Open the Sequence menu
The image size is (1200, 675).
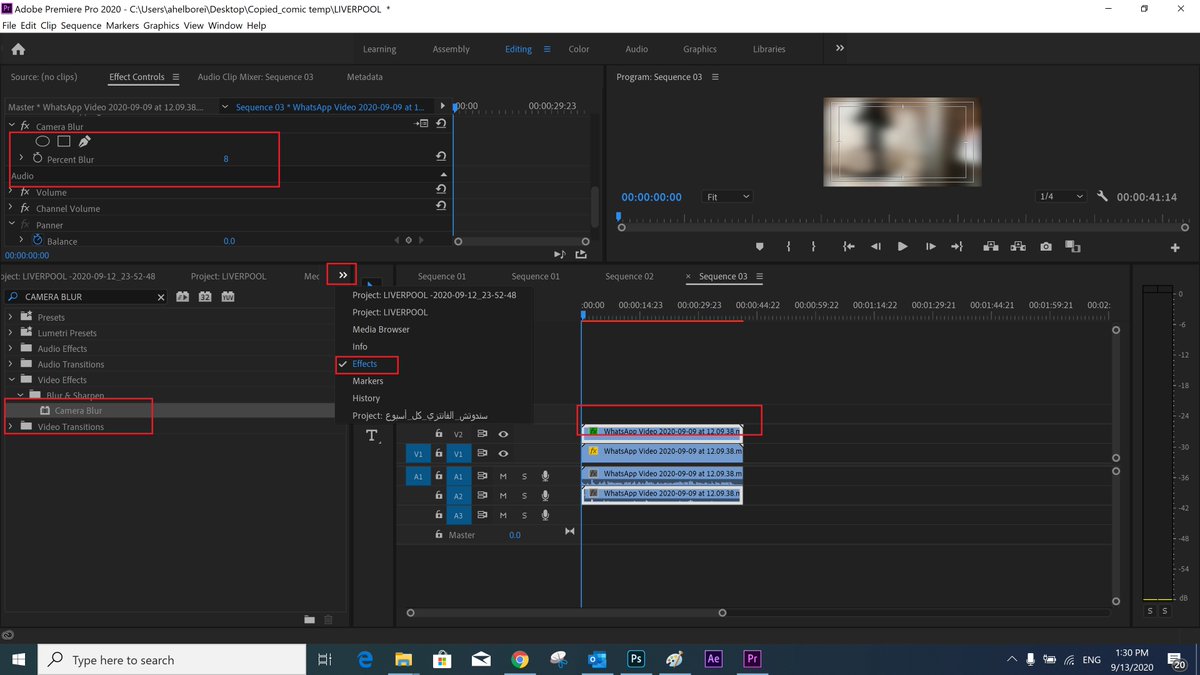pos(81,25)
